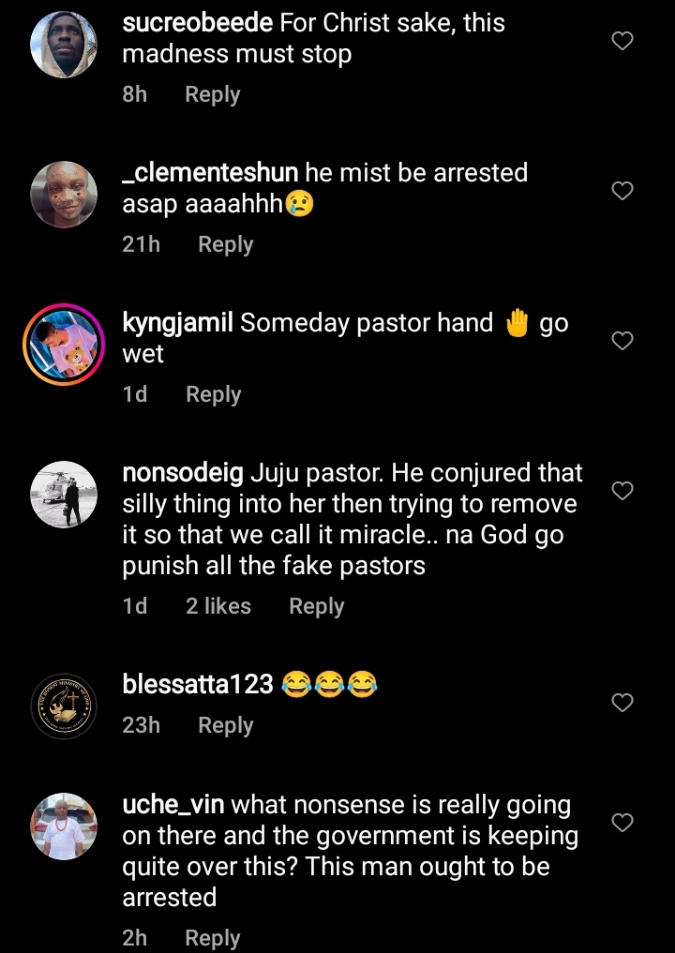The width and height of the screenshot is (675, 953).
Task: Reply to kyngjamil's comment
Action: point(213,395)
